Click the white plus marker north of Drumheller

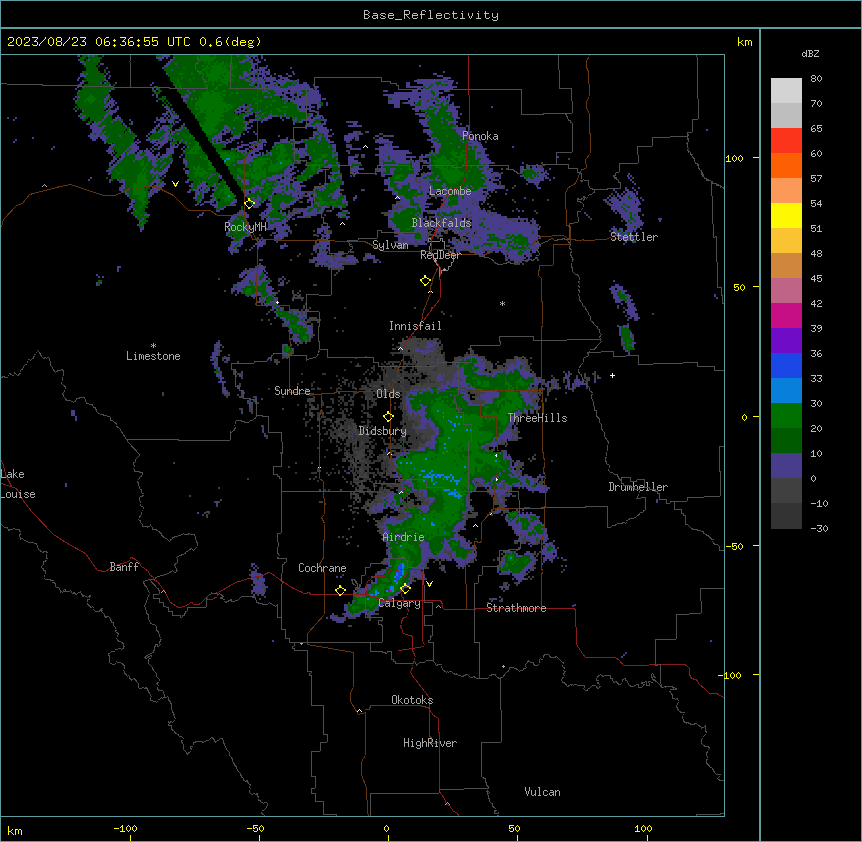coord(612,375)
